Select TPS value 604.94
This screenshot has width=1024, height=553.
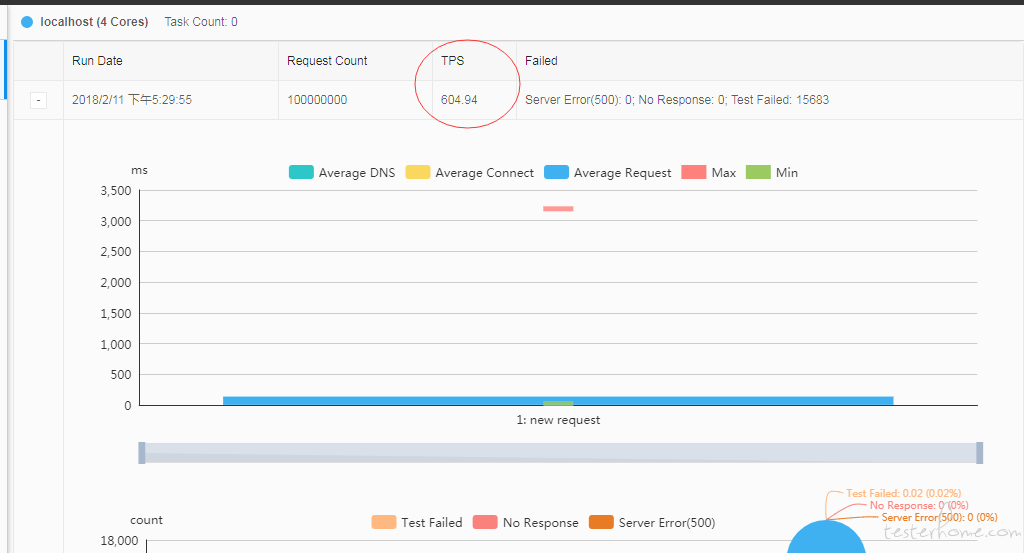pos(459,100)
